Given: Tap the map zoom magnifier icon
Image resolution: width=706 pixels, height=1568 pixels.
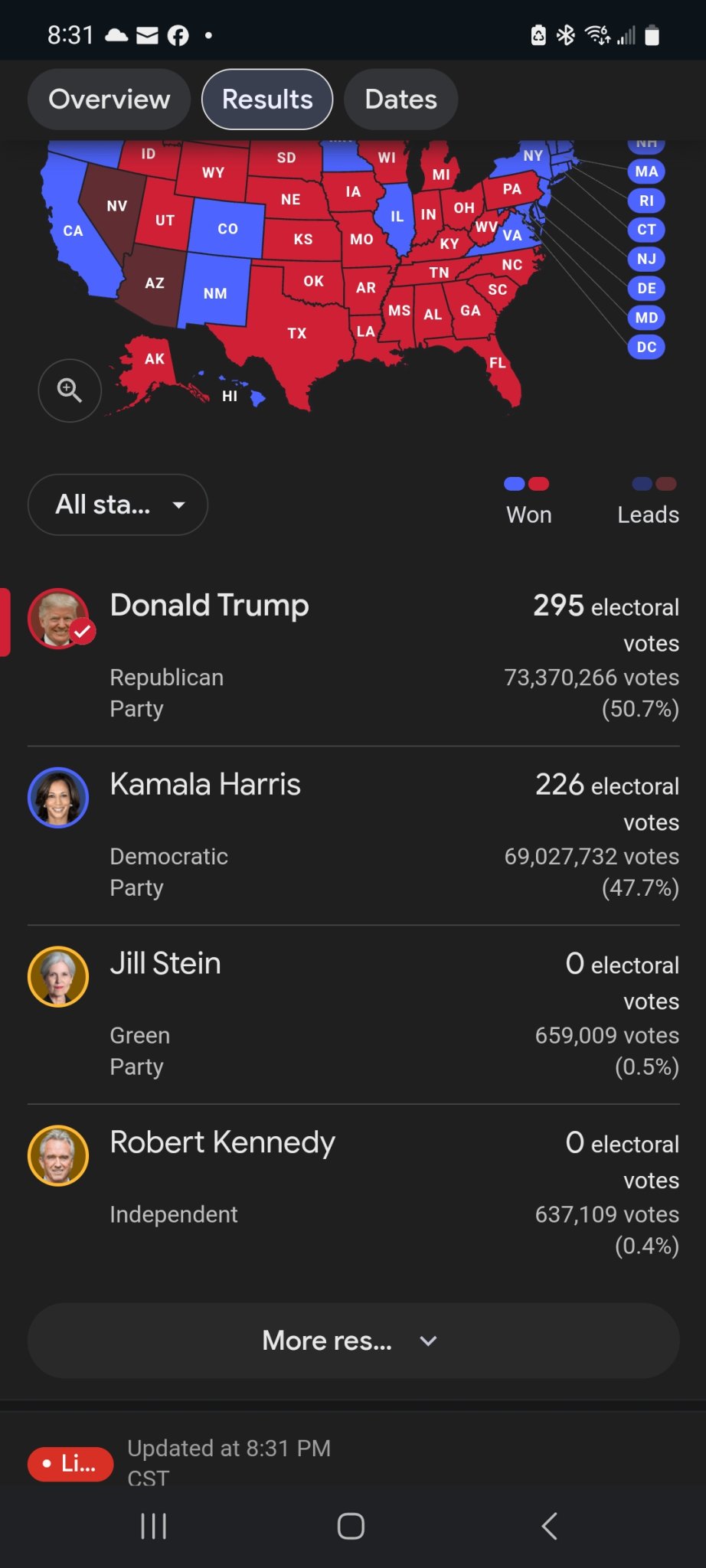Looking at the screenshot, I should coord(70,390).
